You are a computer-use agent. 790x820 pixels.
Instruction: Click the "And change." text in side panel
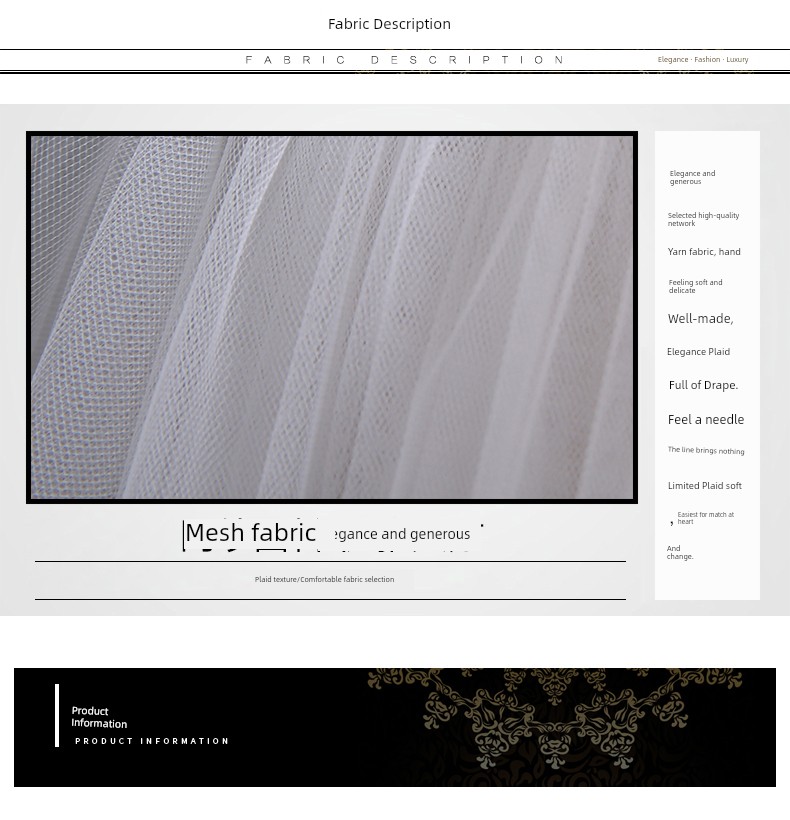coord(679,553)
